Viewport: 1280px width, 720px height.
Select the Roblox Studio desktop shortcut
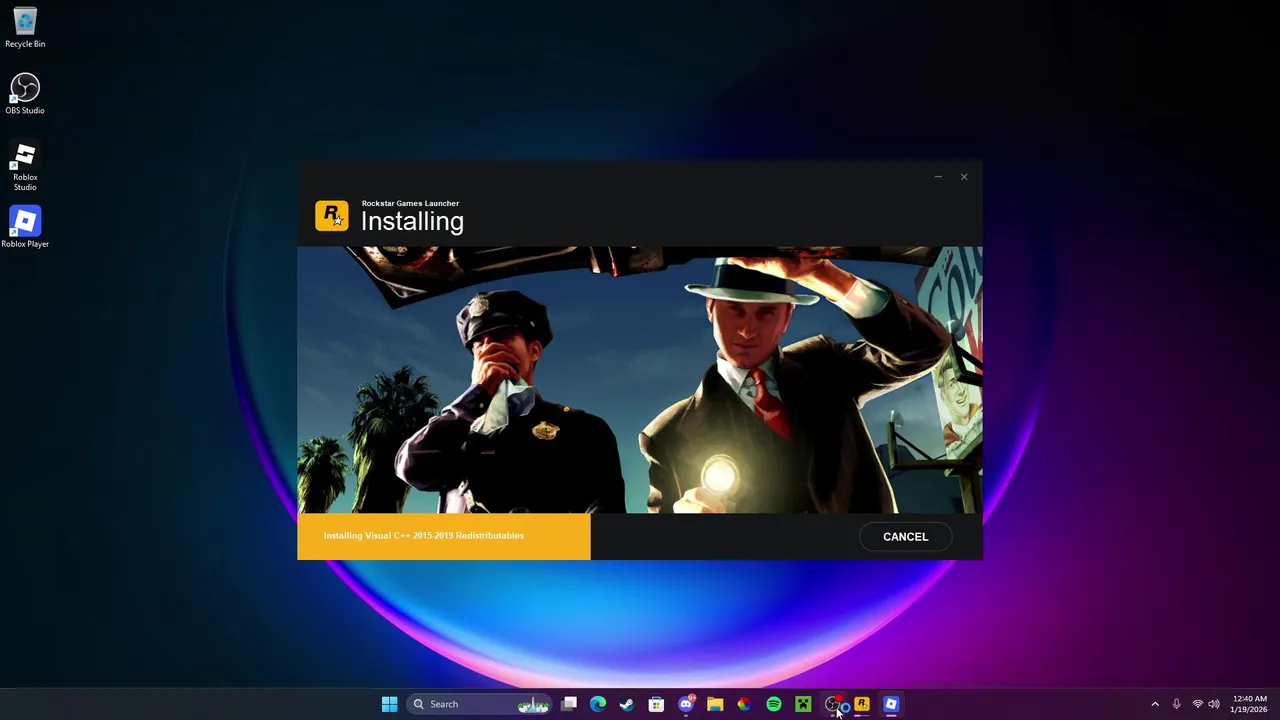(x=25, y=166)
